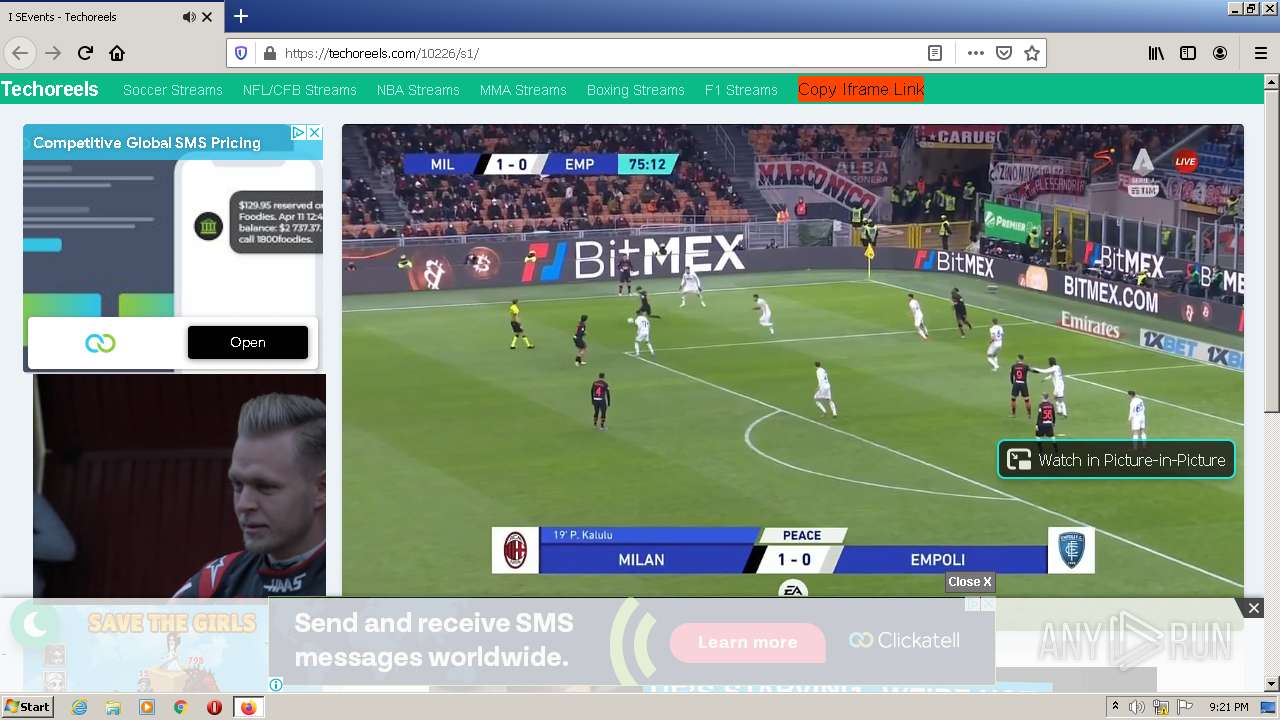Open the Firefox hamburger menu
1280x720 pixels.
tap(1260, 53)
